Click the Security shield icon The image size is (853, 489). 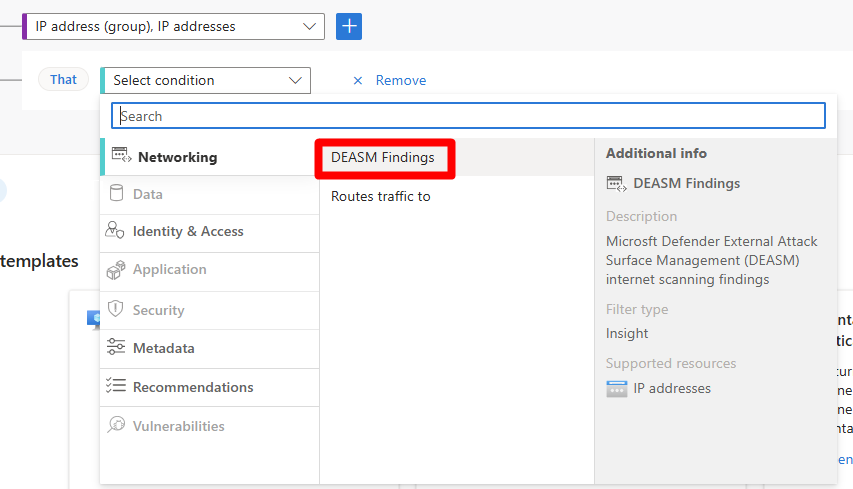(x=116, y=310)
